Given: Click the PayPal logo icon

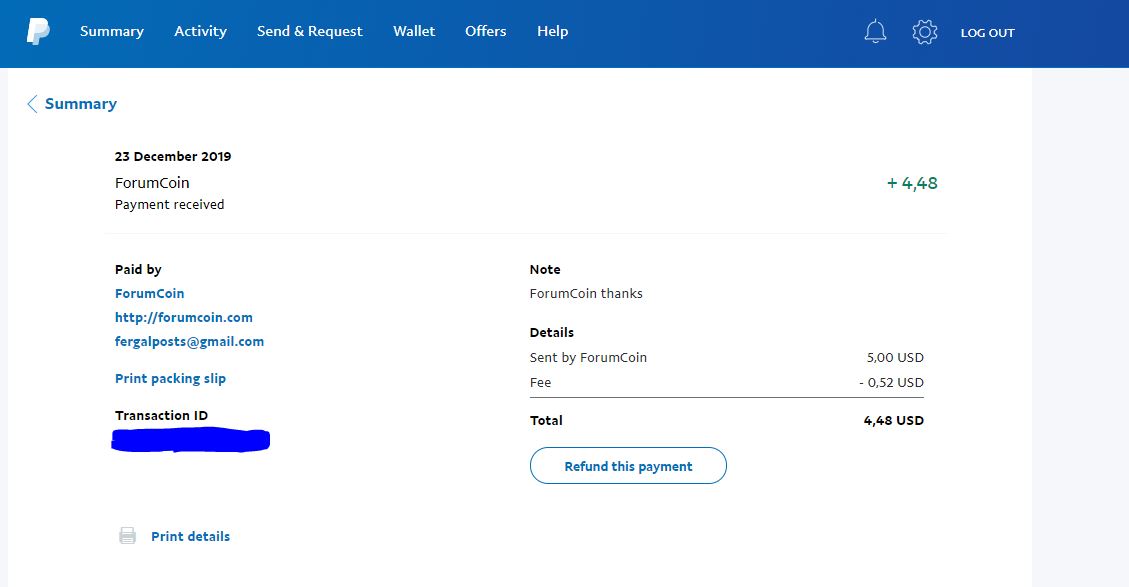Looking at the screenshot, I should click(x=38, y=32).
